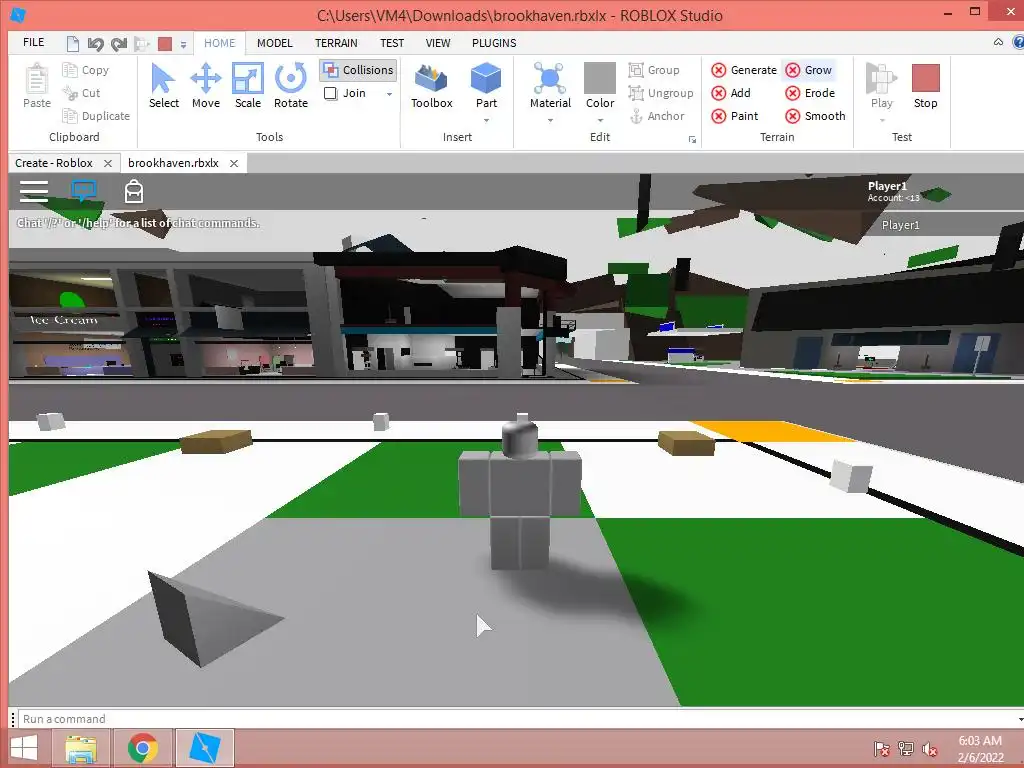Click the Undo quick-access icon
The image size is (1024, 768).
click(95, 44)
